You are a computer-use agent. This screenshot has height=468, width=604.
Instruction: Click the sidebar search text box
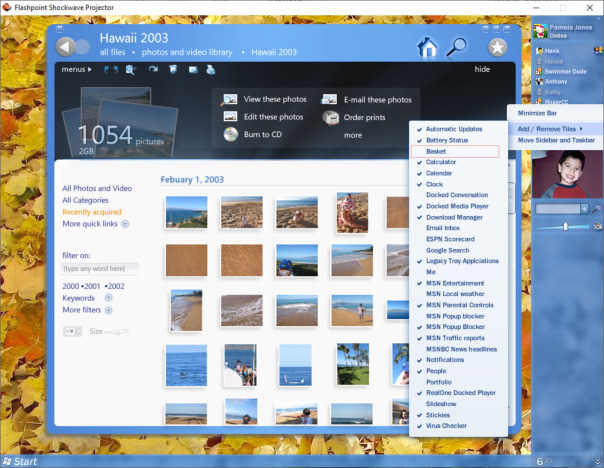point(557,209)
